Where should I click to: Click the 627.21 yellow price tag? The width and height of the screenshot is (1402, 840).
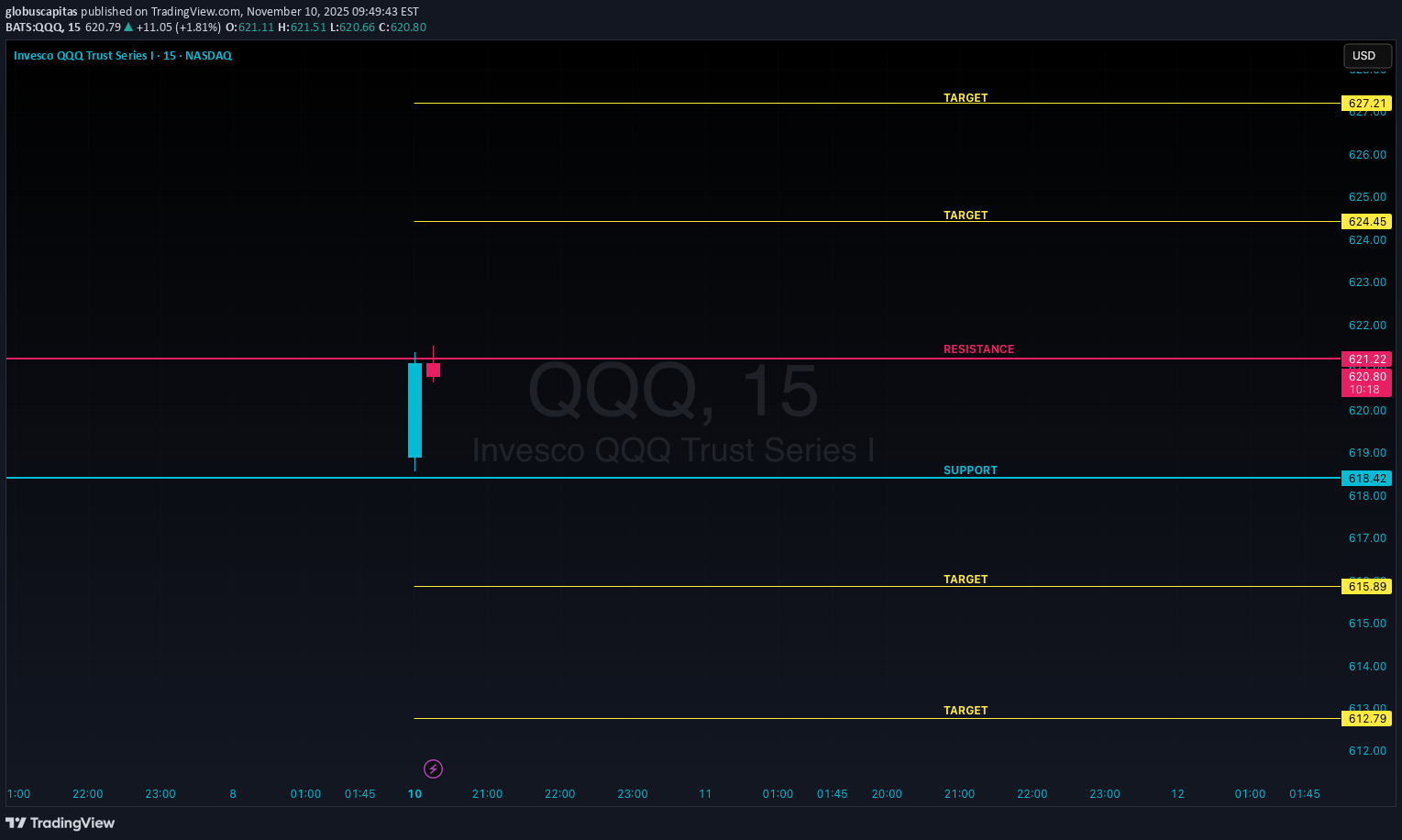pyautogui.click(x=1366, y=104)
